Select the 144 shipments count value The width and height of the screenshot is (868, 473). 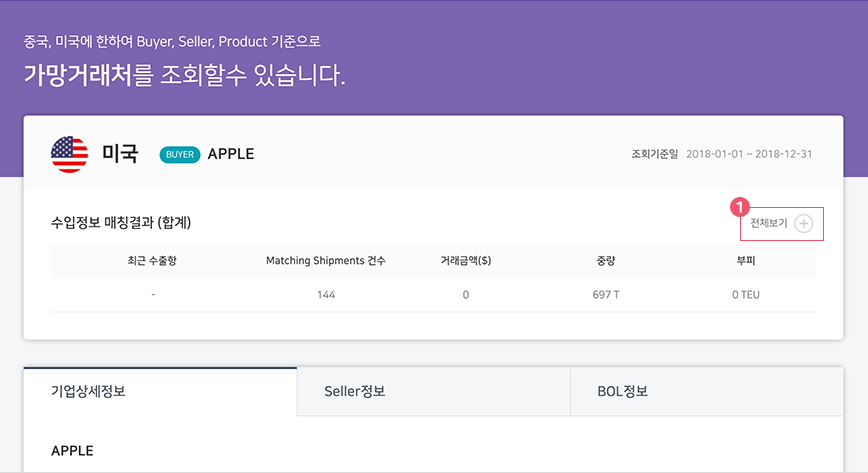coord(326,295)
